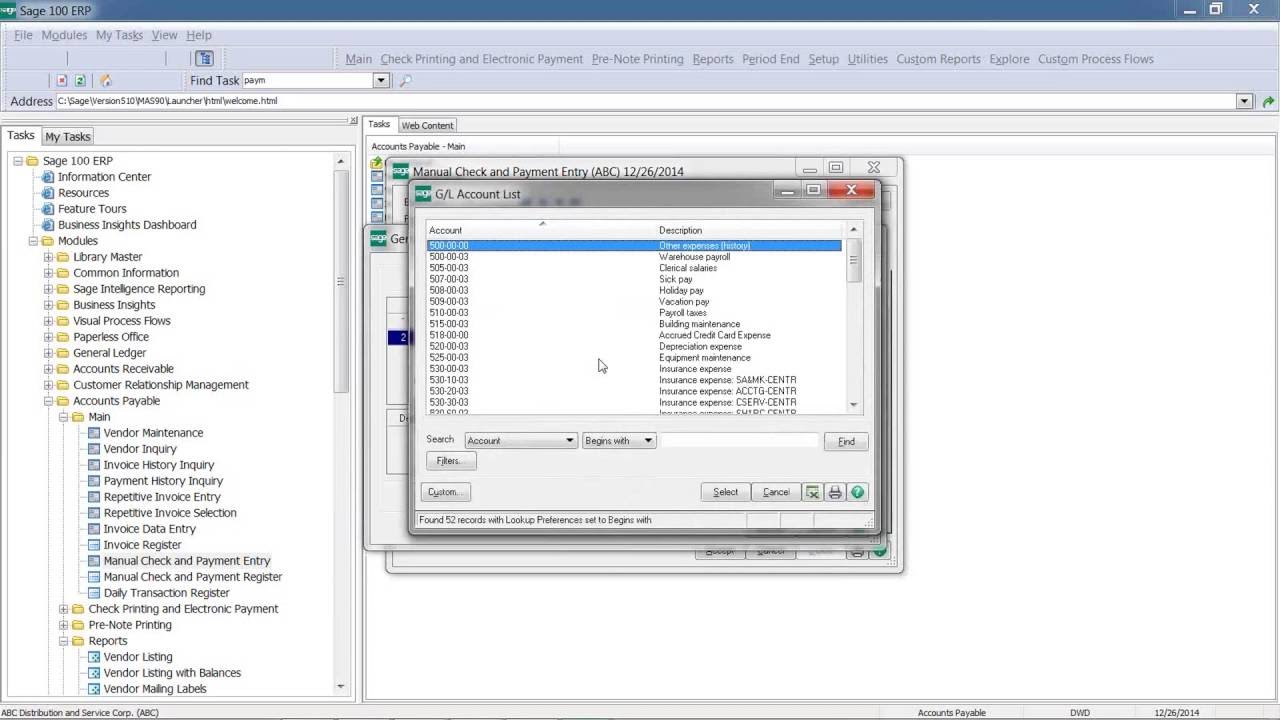Click Select to choose the highlighted account

pyautogui.click(x=724, y=491)
